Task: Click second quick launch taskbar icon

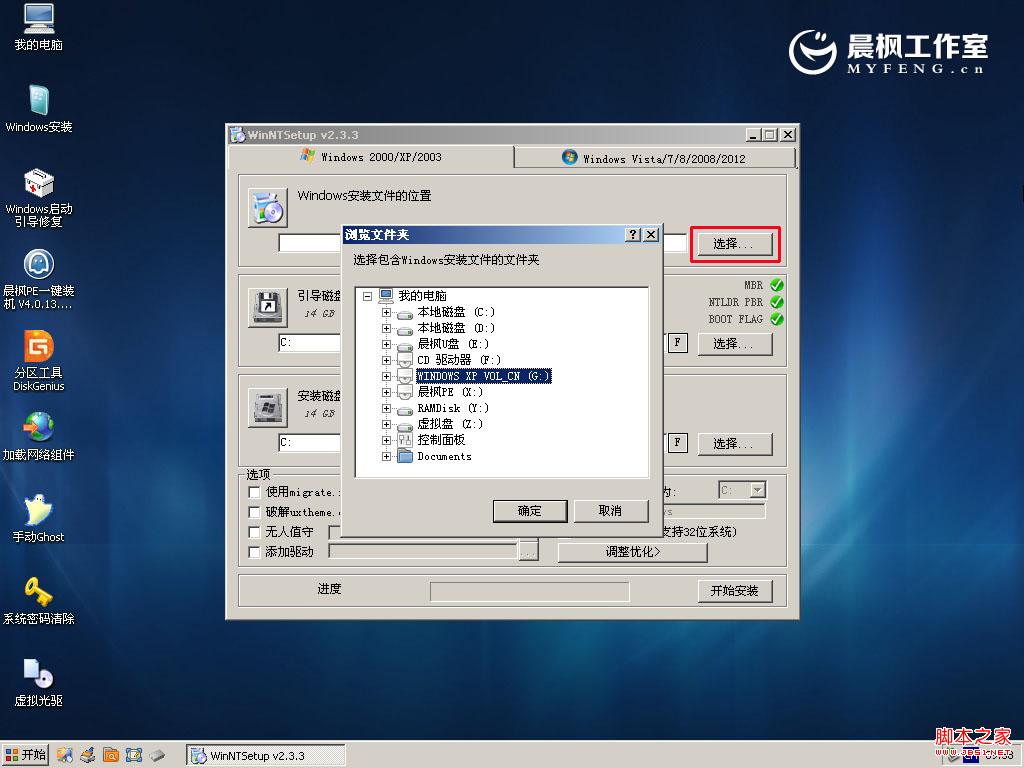Action: (x=88, y=756)
